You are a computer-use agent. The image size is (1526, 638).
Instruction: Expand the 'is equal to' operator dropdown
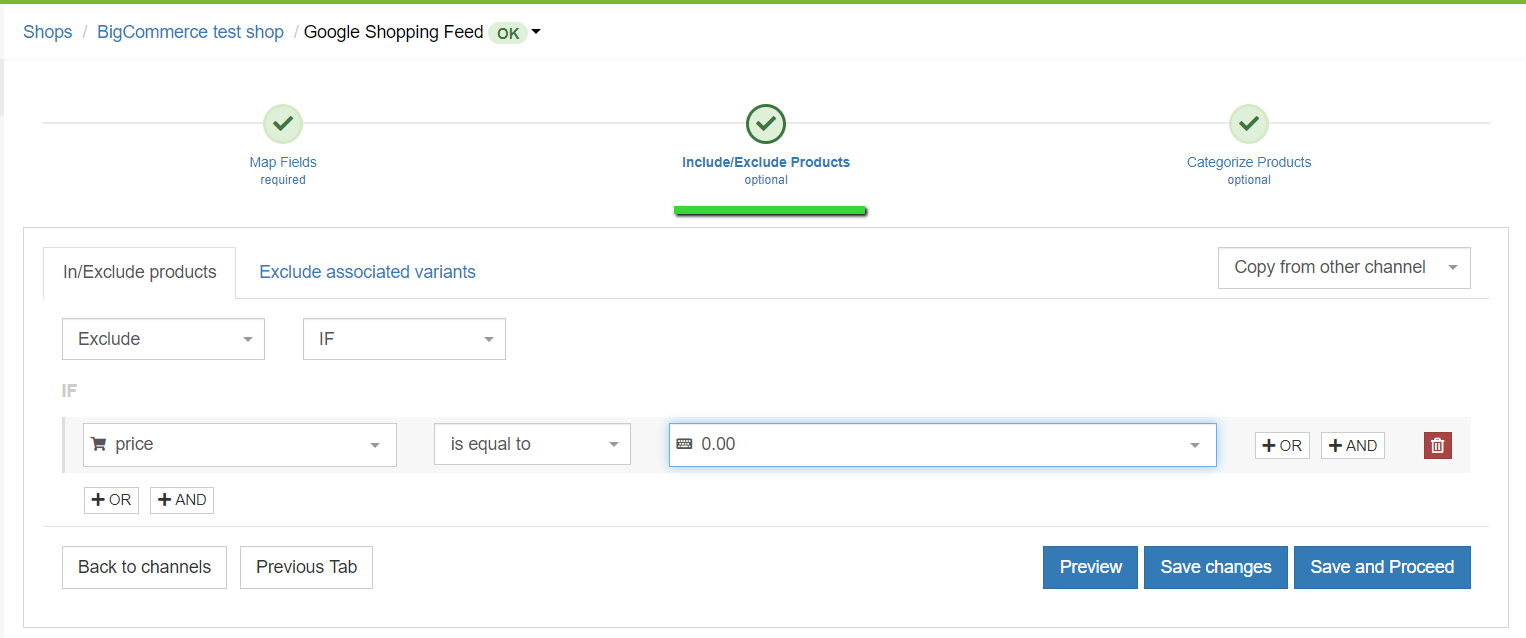pos(532,444)
